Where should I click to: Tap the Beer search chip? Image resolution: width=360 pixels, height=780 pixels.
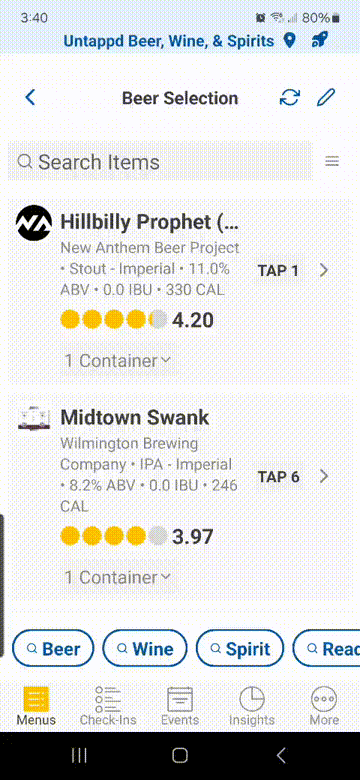click(53, 648)
